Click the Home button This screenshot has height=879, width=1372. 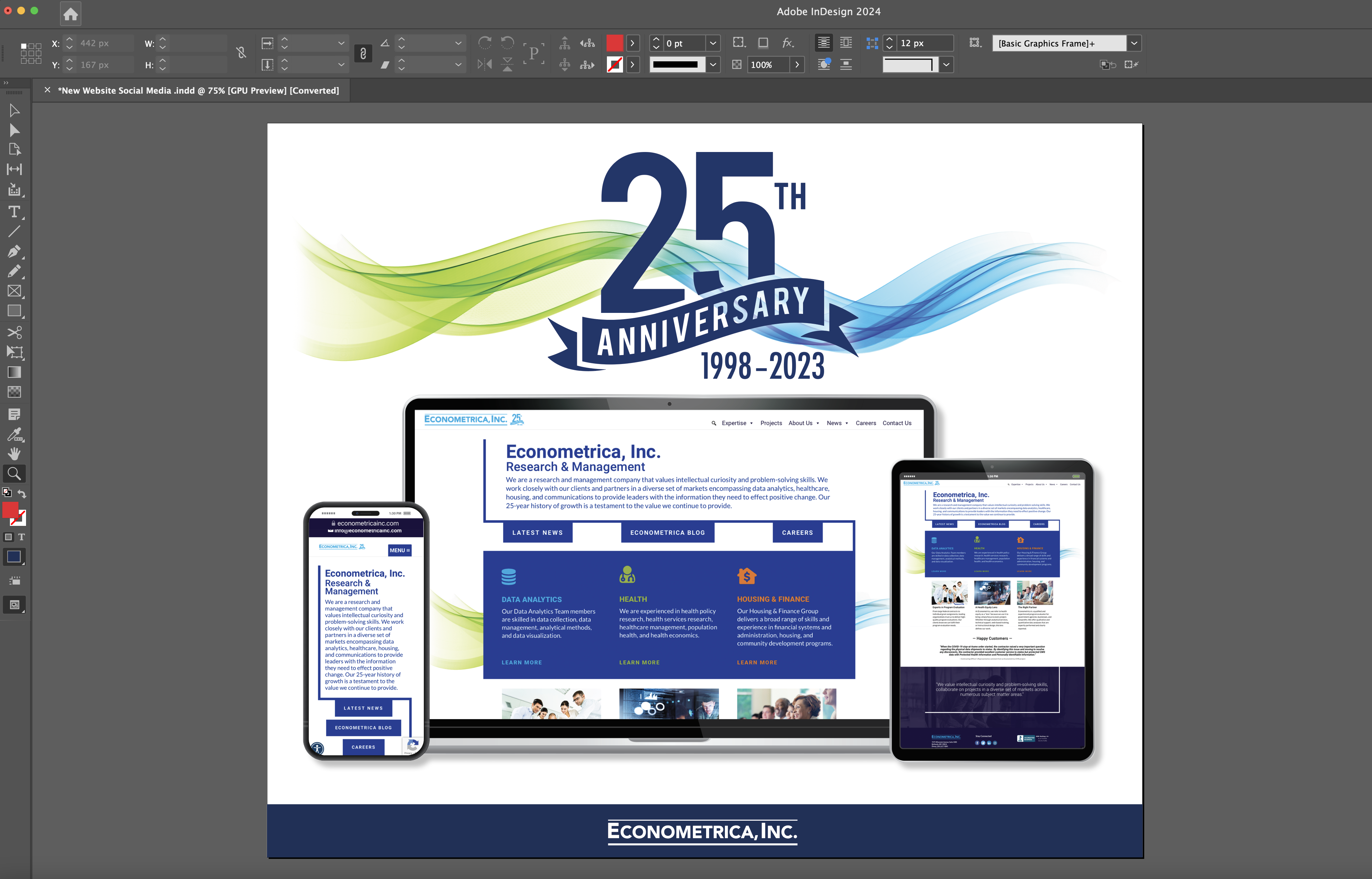tap(71, 14)
